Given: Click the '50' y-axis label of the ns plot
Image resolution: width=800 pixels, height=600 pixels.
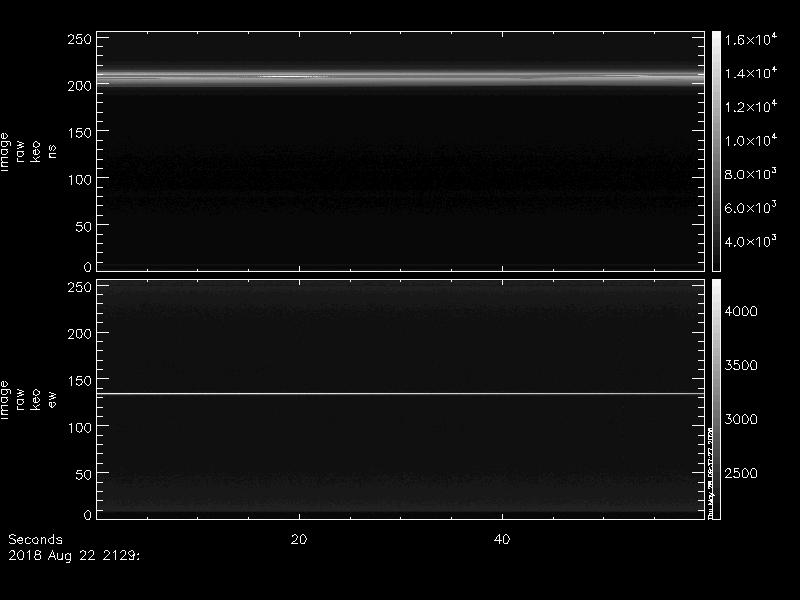Looking at the screenshot, I should 84,227.
